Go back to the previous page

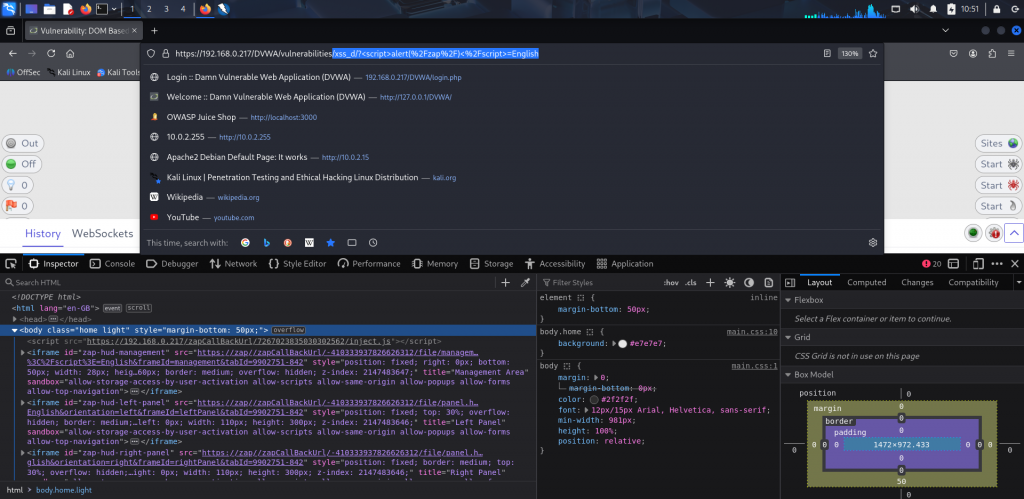pos(12,54)
